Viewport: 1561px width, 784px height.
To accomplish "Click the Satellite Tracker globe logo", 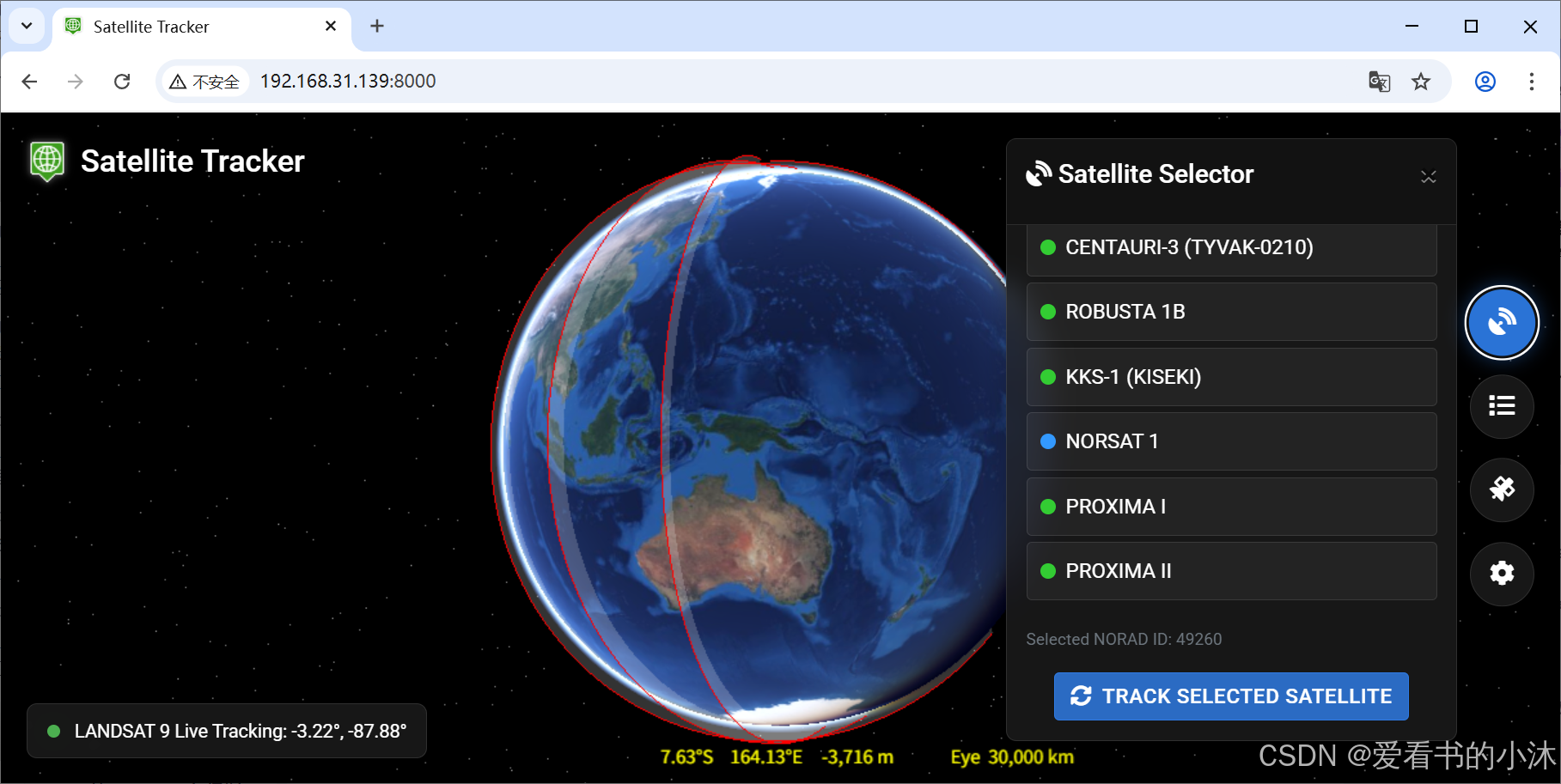I will click(47, 161).
